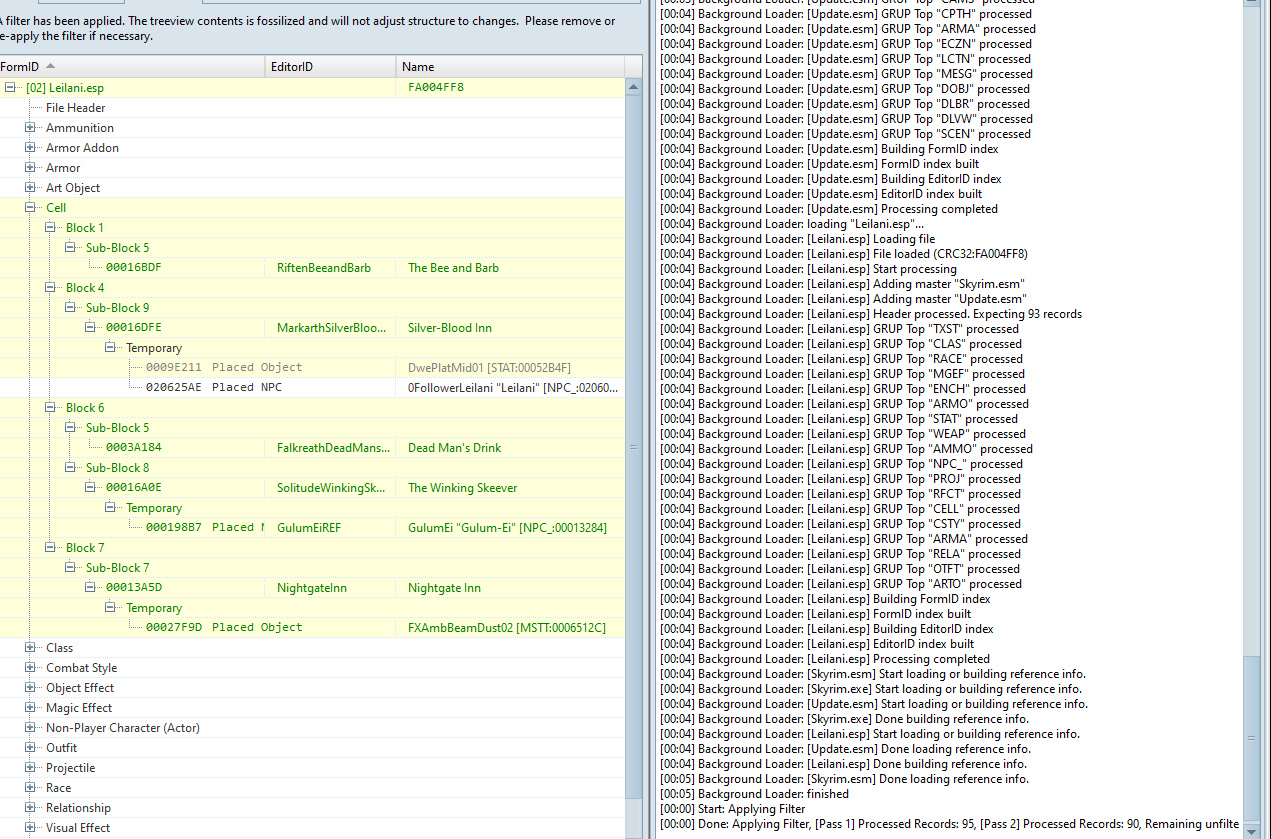Screen dimensions: 1271x839
Task: Expand the Armor Addon group
Action: 30,148
